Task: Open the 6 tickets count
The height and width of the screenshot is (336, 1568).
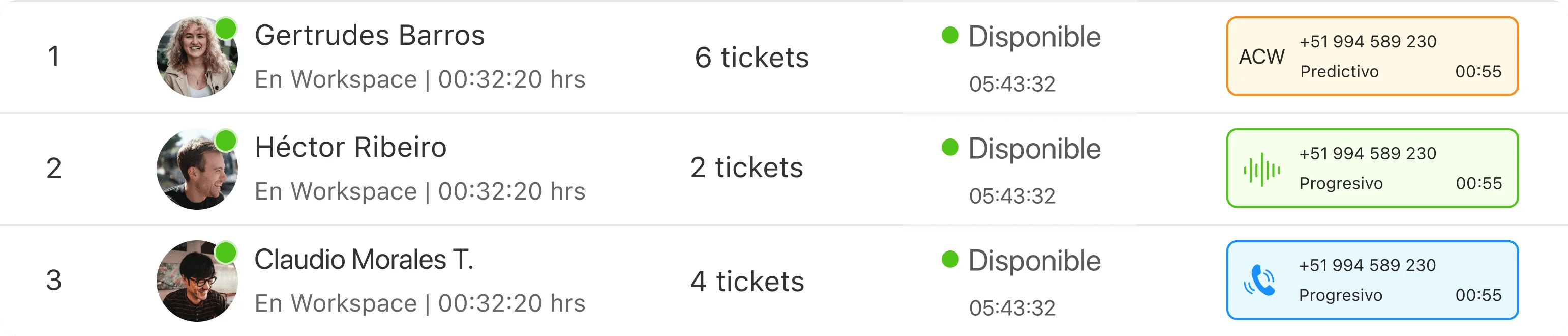Action: [x=751, y=58]
